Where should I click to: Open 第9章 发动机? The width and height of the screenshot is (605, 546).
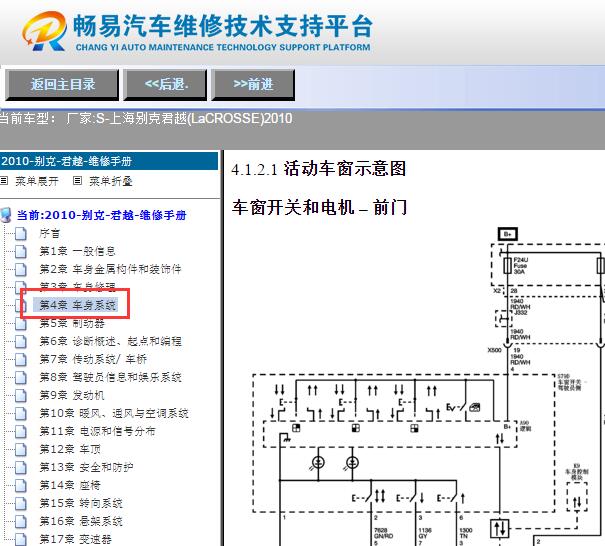72,395
